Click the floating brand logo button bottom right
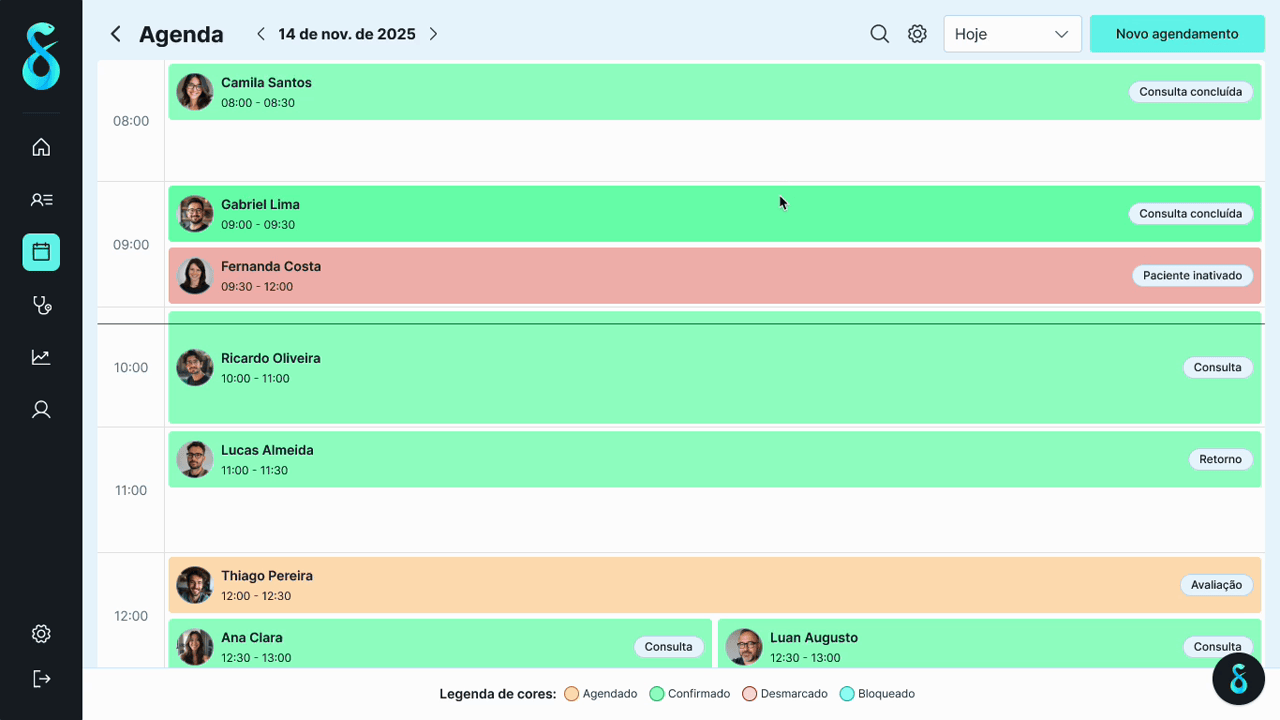 coord(1238,678)
